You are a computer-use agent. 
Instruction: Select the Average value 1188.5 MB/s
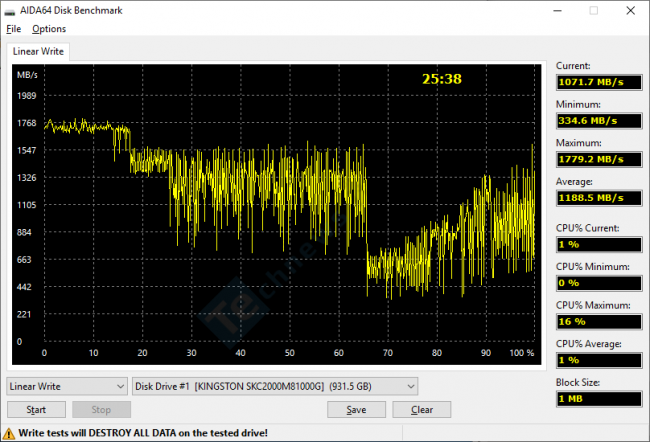click(x=599, y=198)
